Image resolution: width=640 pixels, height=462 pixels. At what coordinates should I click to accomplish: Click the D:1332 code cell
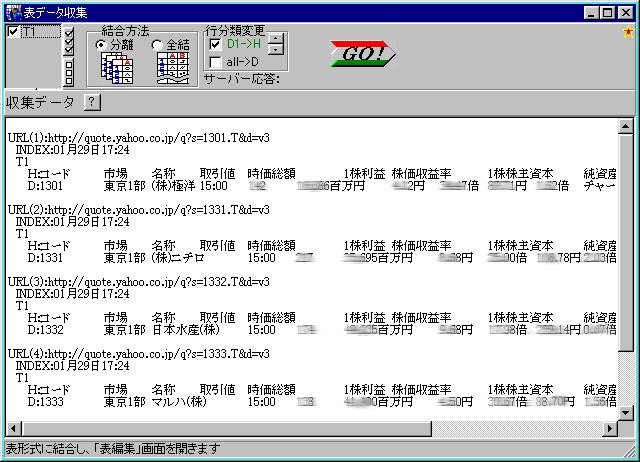tap(45, 330)
